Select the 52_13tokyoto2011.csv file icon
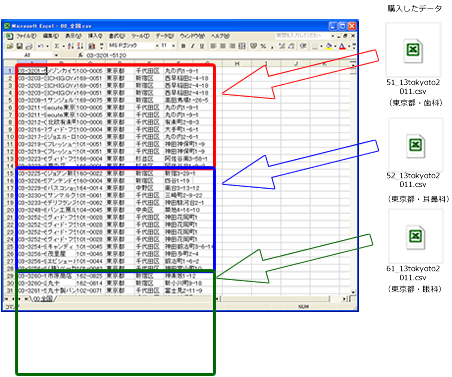The image size is (452, 377). click(x=416, y=145)
